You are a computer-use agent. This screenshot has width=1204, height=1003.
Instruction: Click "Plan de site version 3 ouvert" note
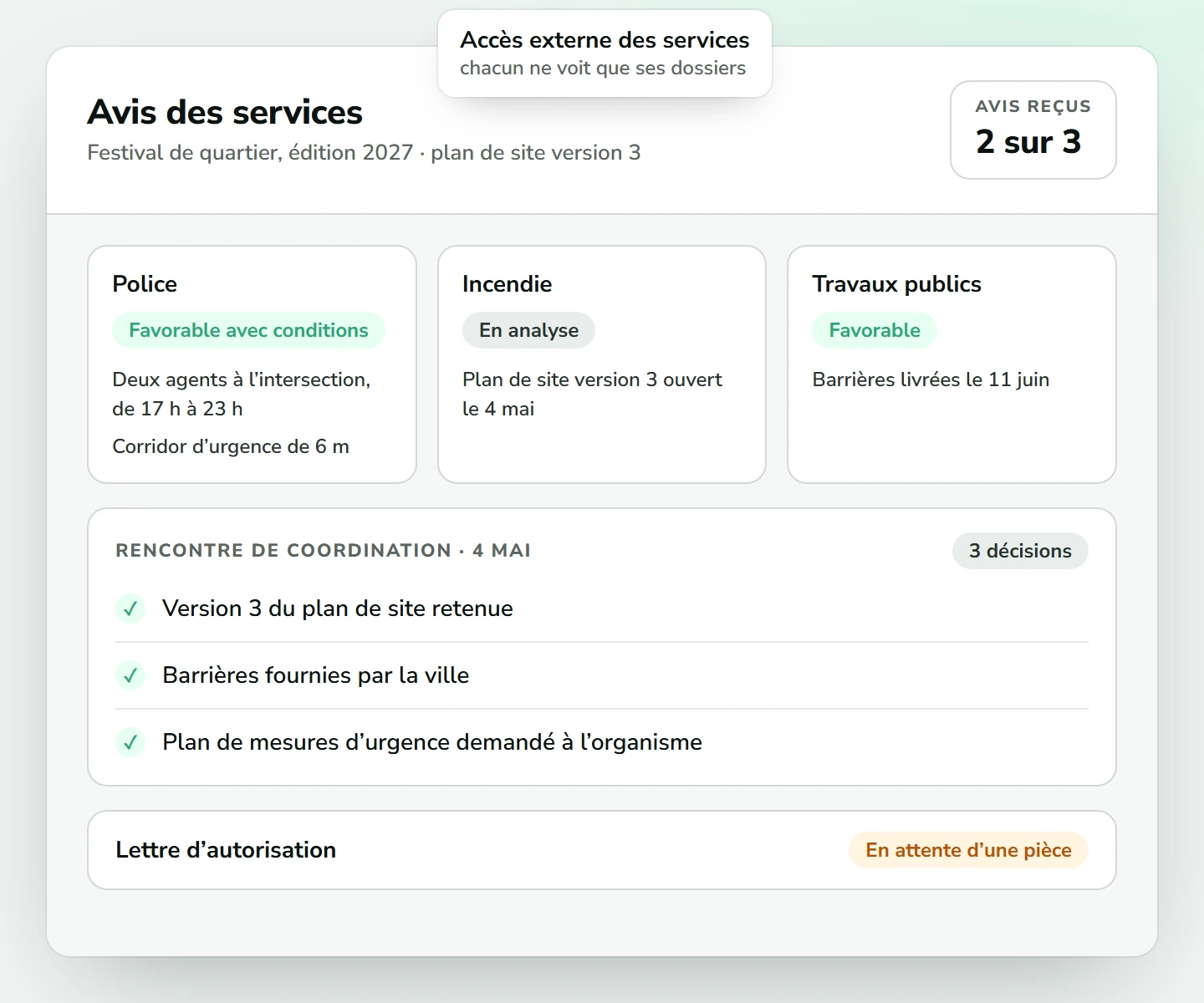click(x=592, y=394)
